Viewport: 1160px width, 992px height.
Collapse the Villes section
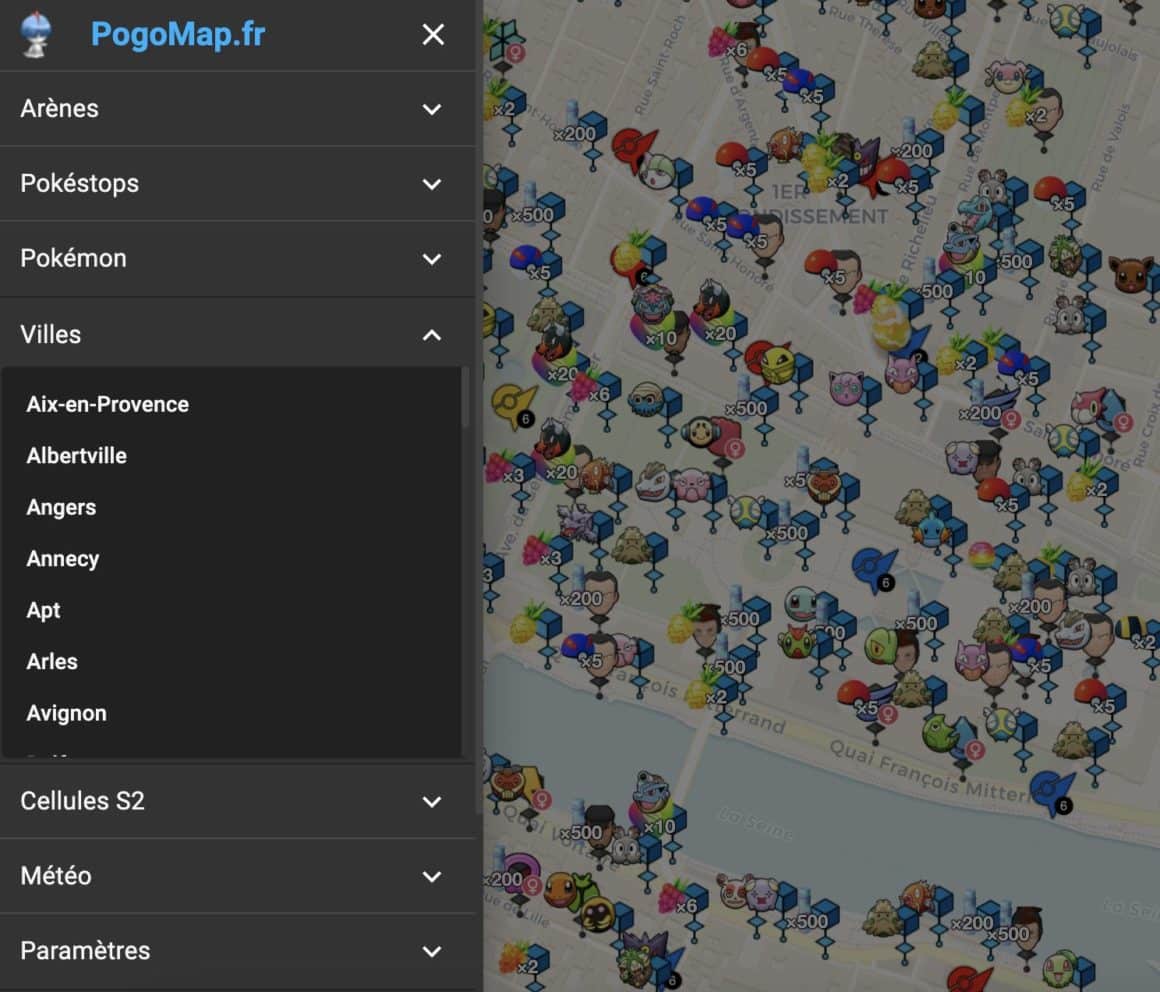(x=237, y=334)
